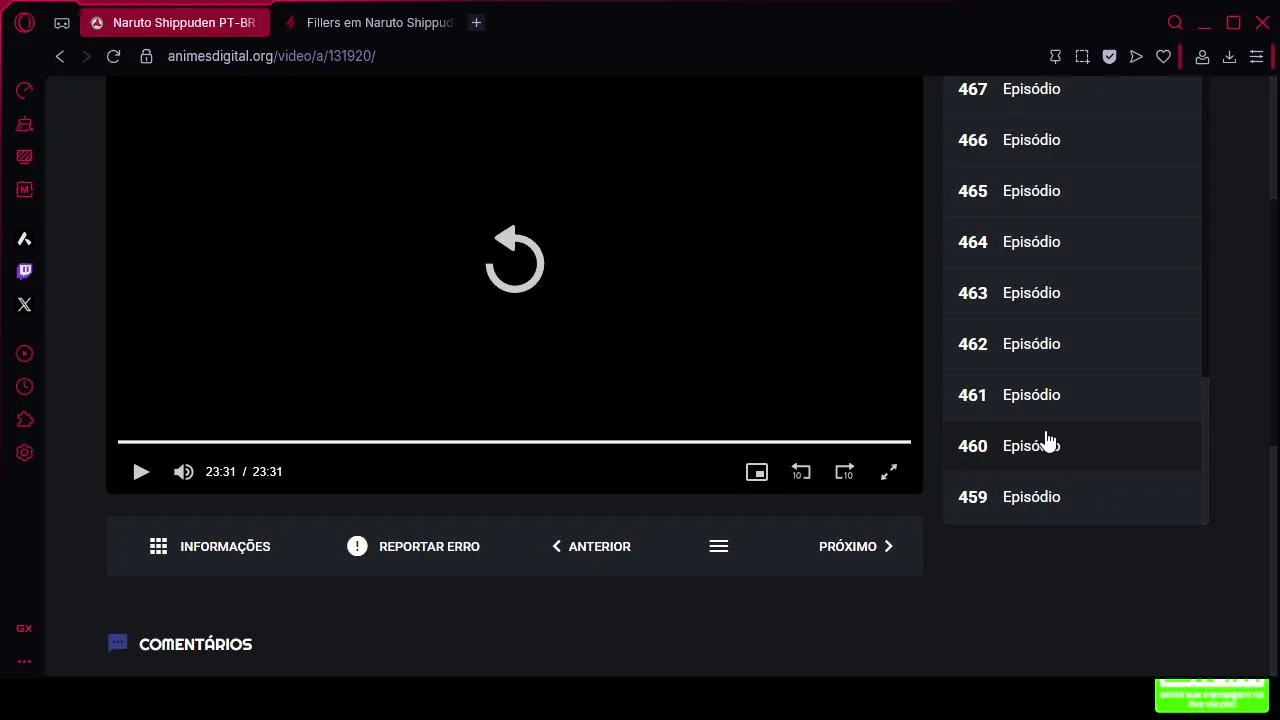Rewind the video 10 seconds

point(801,472)
